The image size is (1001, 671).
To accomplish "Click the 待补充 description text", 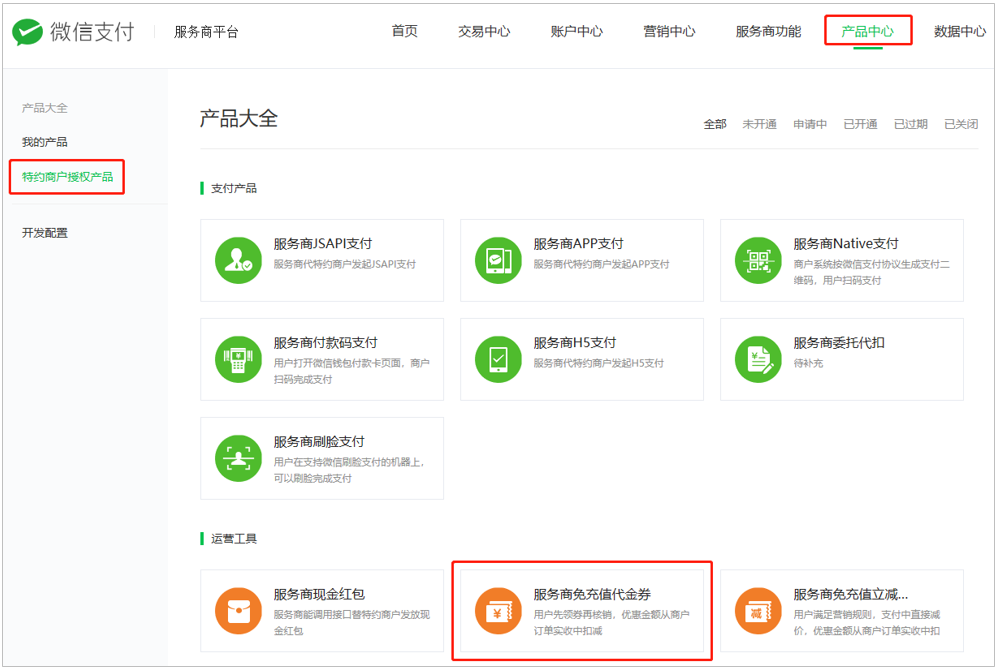I will 808,363.
